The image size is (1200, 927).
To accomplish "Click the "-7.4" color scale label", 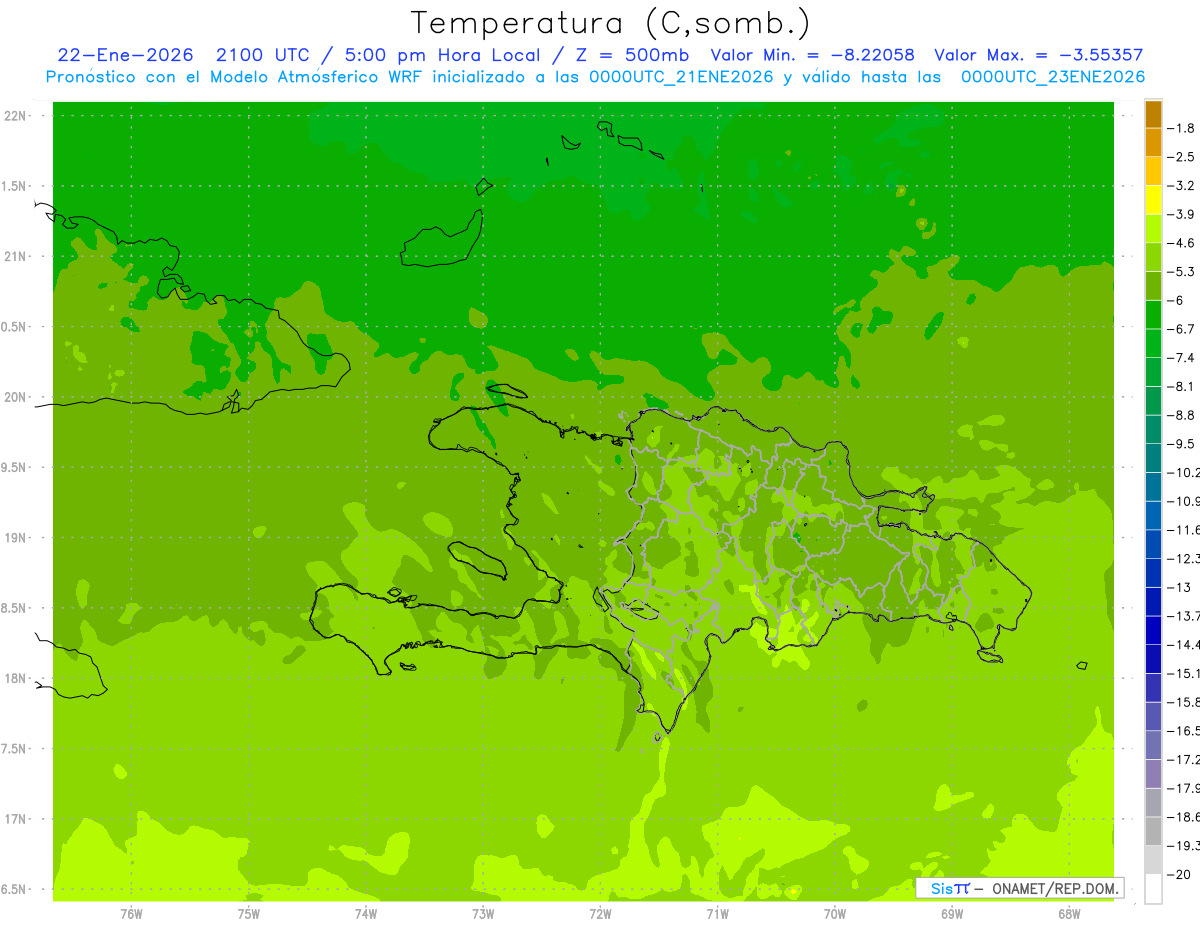I will coord(1182,358).
